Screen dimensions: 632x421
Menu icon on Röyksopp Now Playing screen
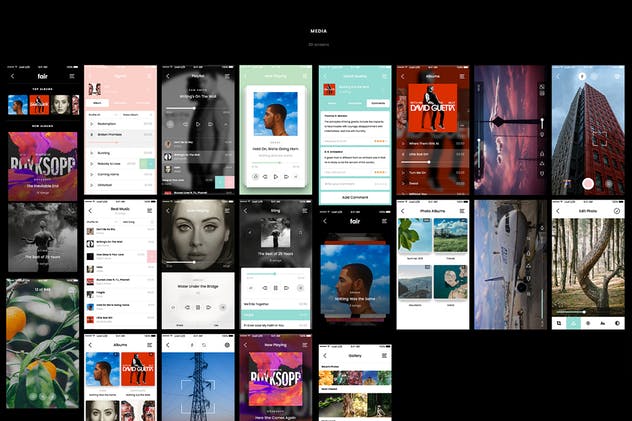(x=305, y=345)
